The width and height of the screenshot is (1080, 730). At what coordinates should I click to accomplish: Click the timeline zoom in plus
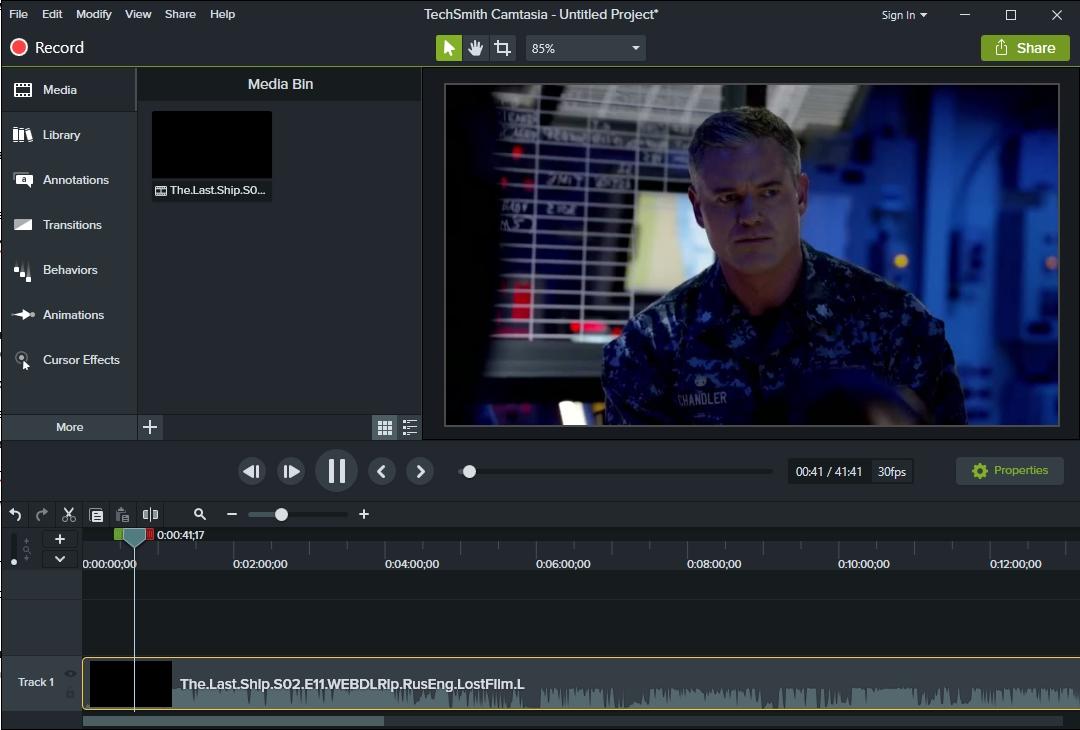(364, 514)
